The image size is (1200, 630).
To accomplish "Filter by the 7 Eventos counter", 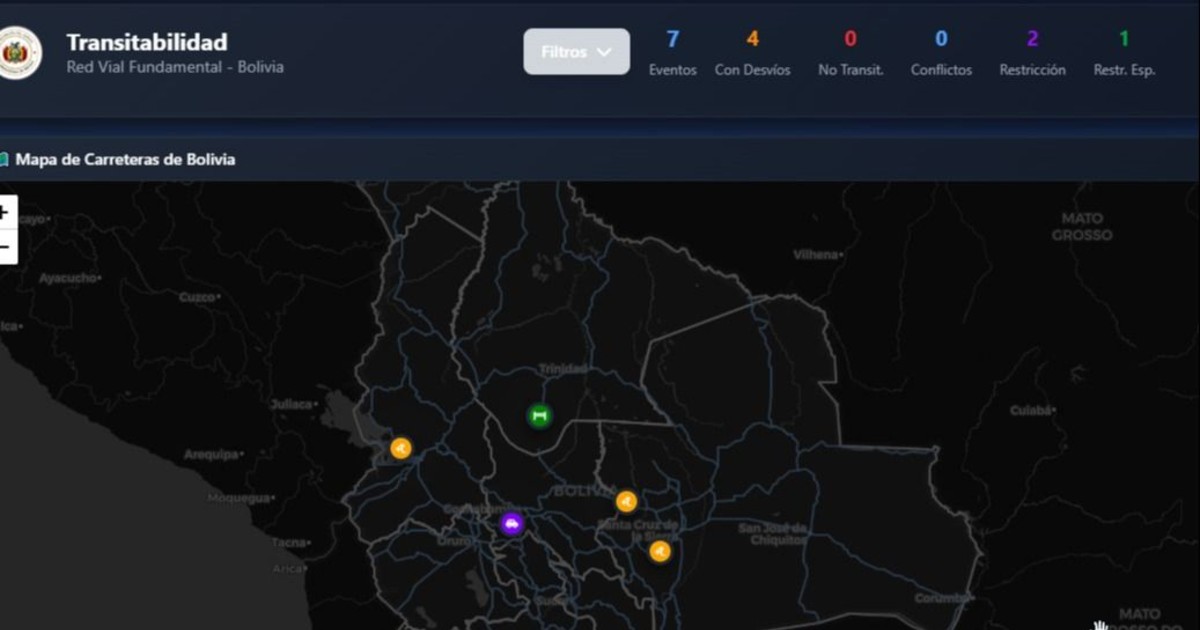I will [672, 52].
